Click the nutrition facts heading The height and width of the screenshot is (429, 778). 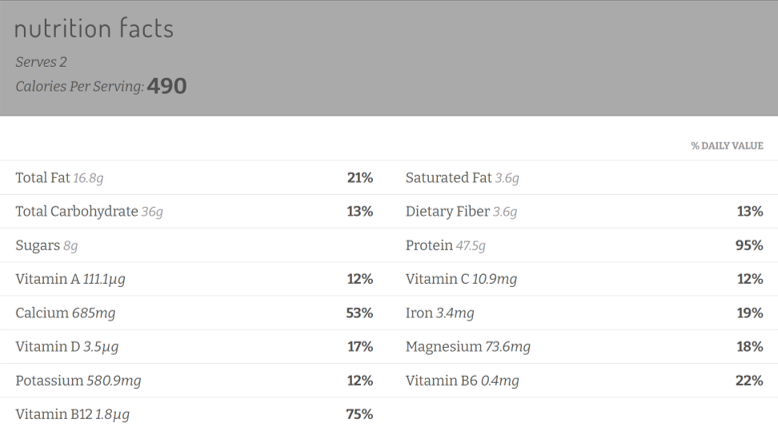tap(94, 28)
